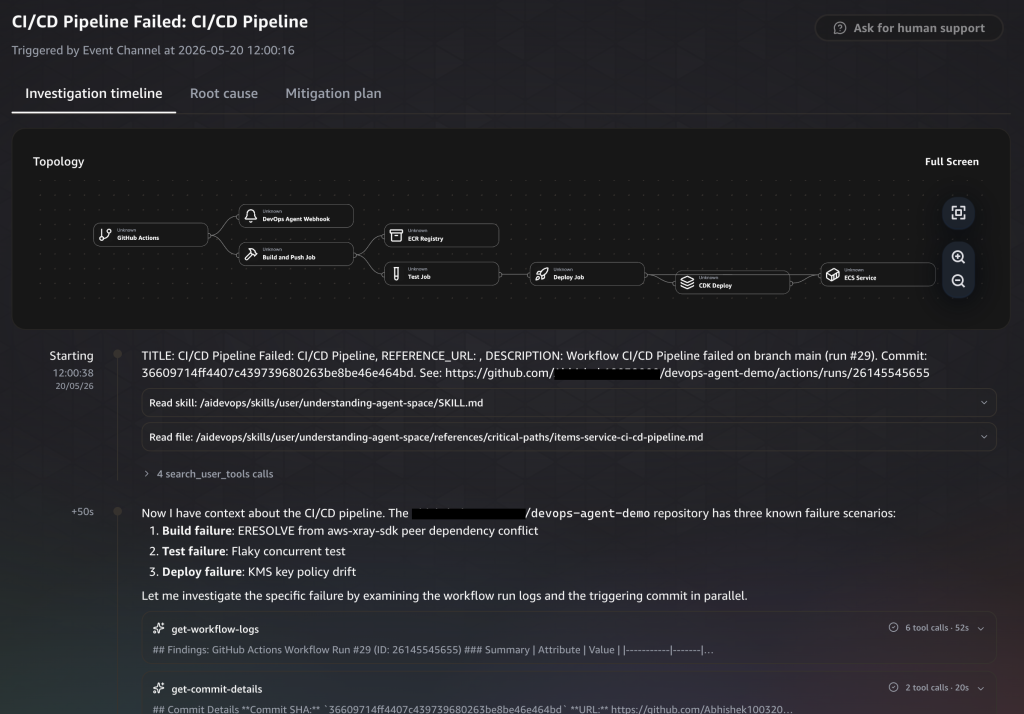Click the '6 tool calls · 52s' text
The height and width of the screenshot is (714, 1024).
tap(936, 628)
